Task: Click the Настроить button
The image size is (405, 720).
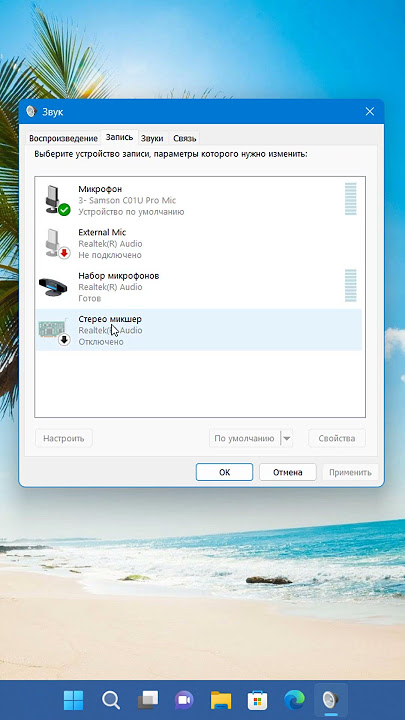Action: (64, 438)
